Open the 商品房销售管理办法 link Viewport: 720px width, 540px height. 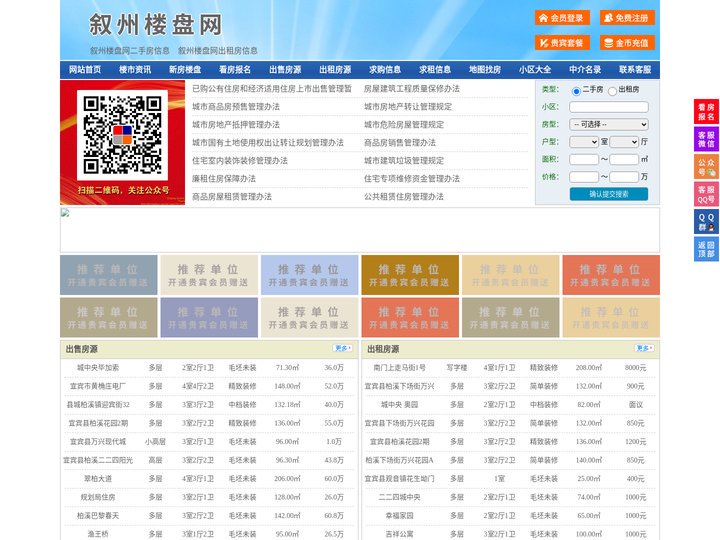click(400, 142)
